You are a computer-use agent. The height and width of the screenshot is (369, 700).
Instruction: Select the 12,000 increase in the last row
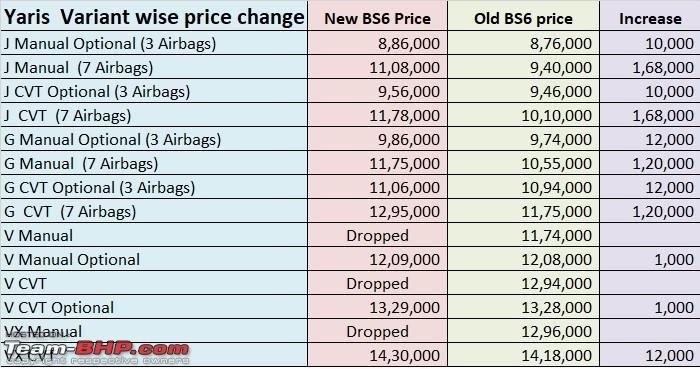pos(670,356)
